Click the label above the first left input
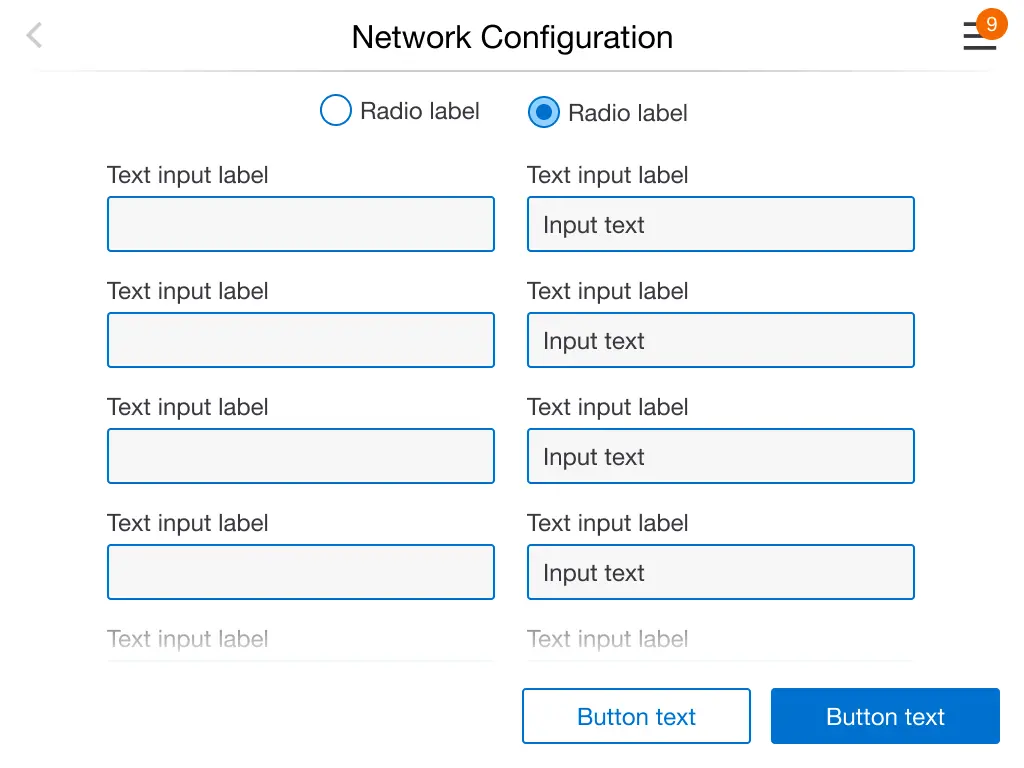 pyautogui.click(x=188, y=175)
